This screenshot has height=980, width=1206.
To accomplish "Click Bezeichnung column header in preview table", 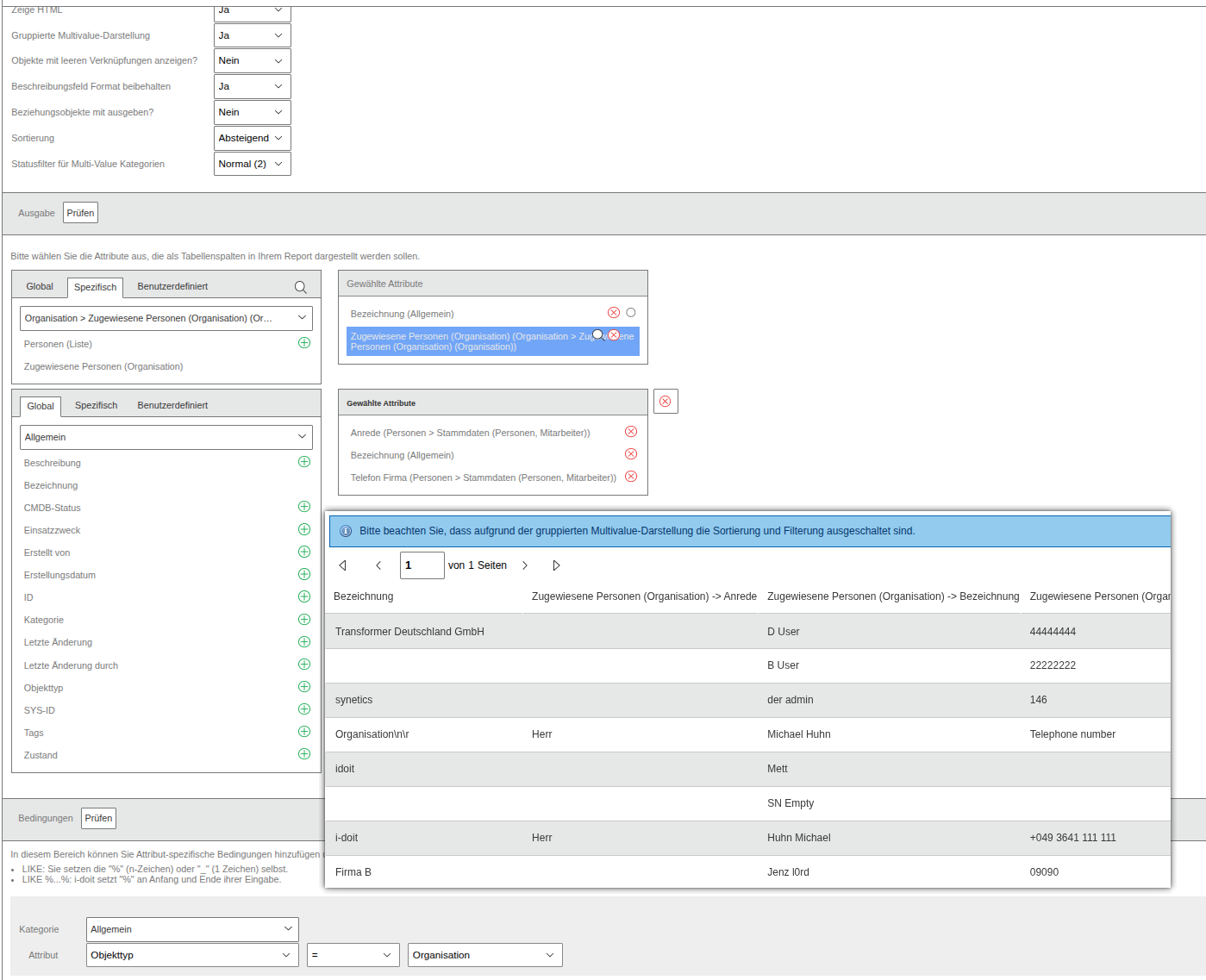I will [x=363, y=596].
